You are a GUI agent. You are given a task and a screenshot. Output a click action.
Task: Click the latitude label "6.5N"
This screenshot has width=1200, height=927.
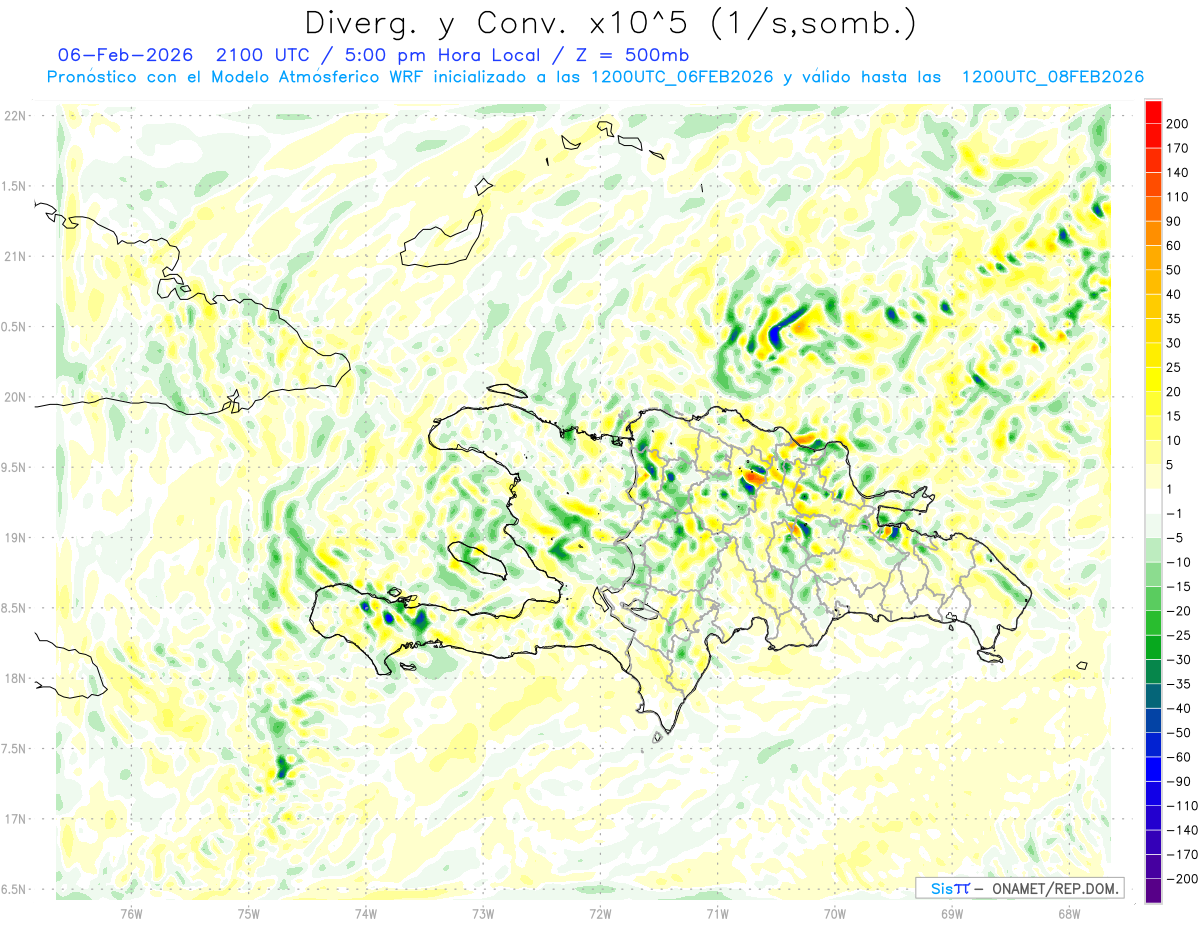coord(14,890)
